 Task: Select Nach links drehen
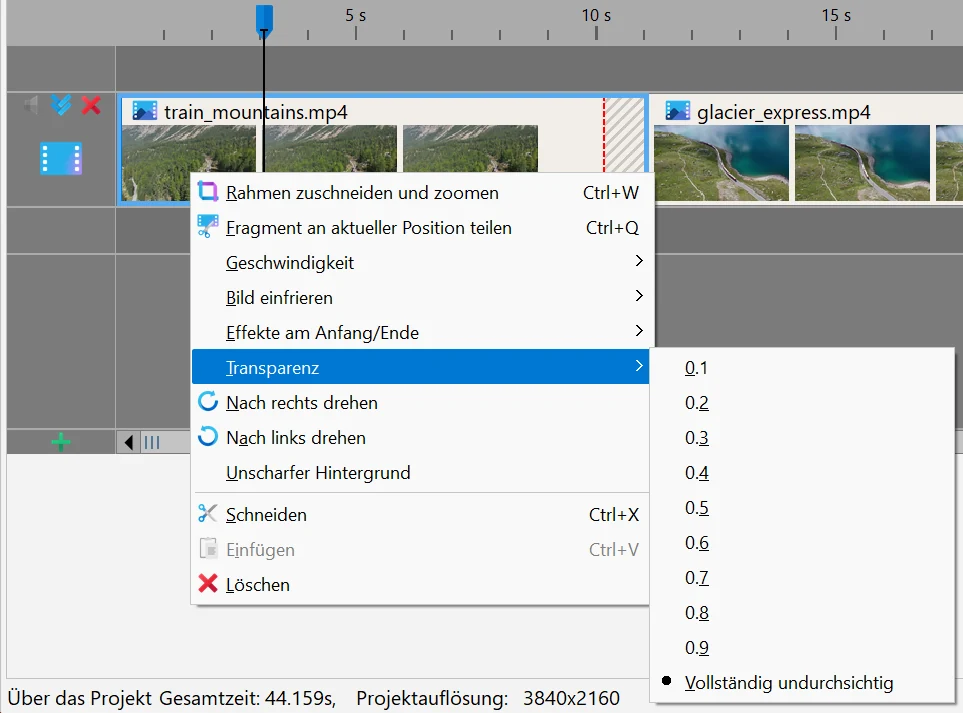(420, 438)
